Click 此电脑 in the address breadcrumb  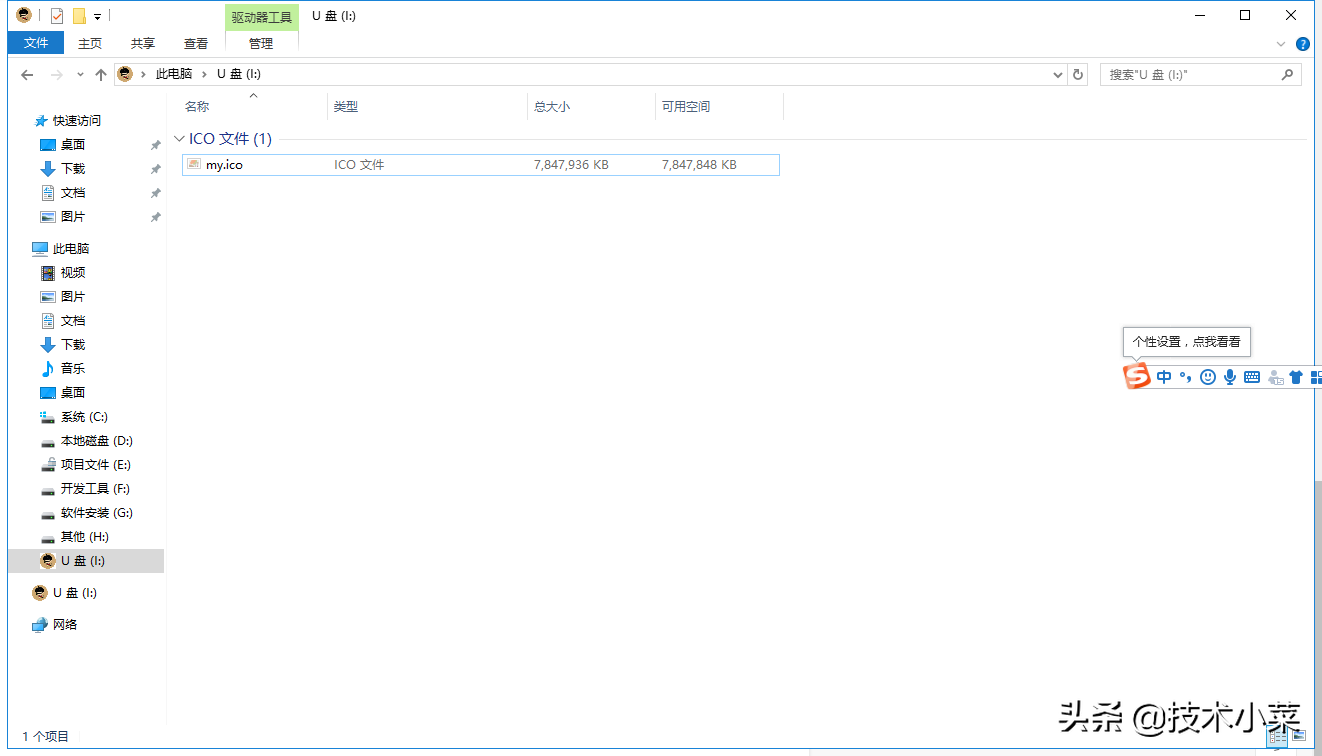pos(174,74)
